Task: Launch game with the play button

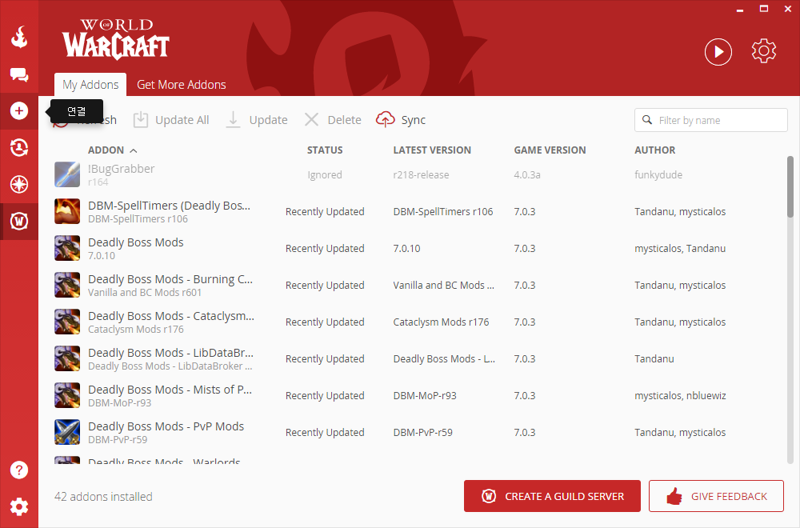Action: (718, 52)
